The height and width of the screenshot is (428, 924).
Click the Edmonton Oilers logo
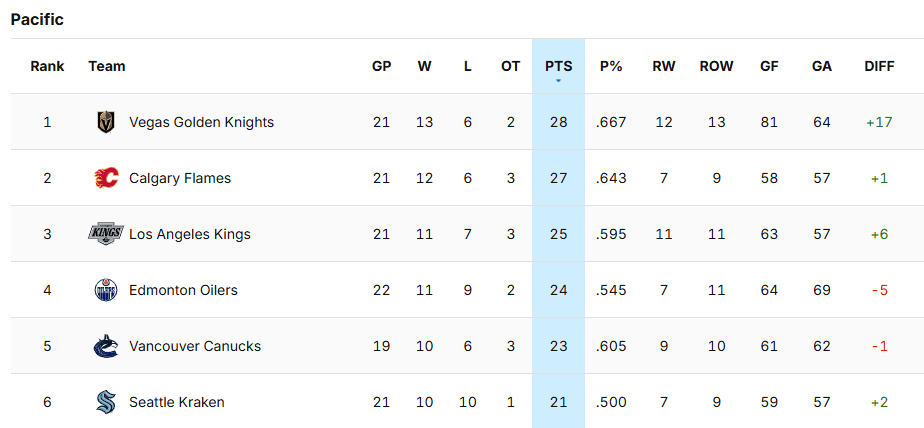click(106, 290)
